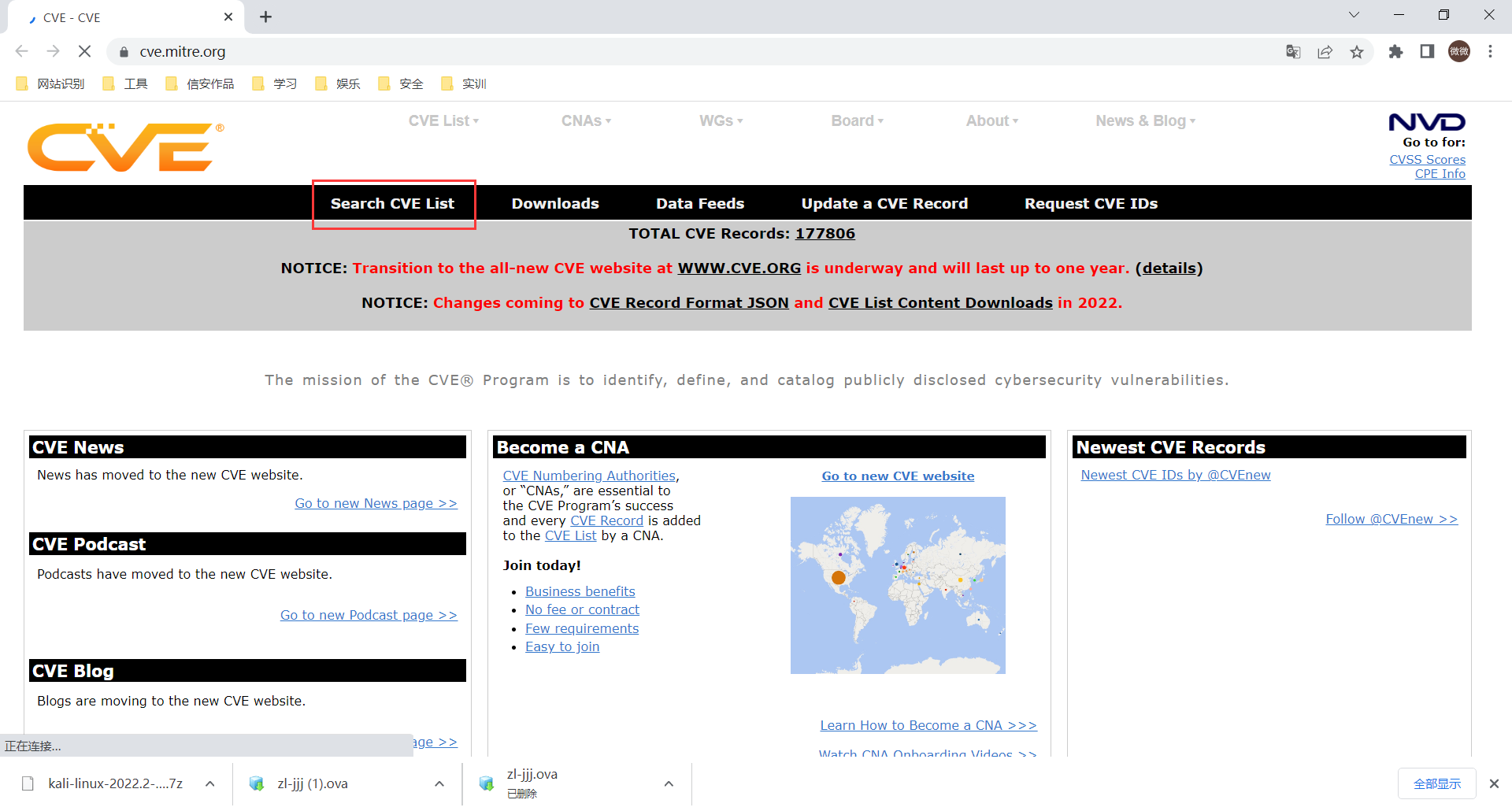This screenshot has height=811, width=1512.
Task: Select Request CVE IDs menu item
Action: (x=1091, y=204)
